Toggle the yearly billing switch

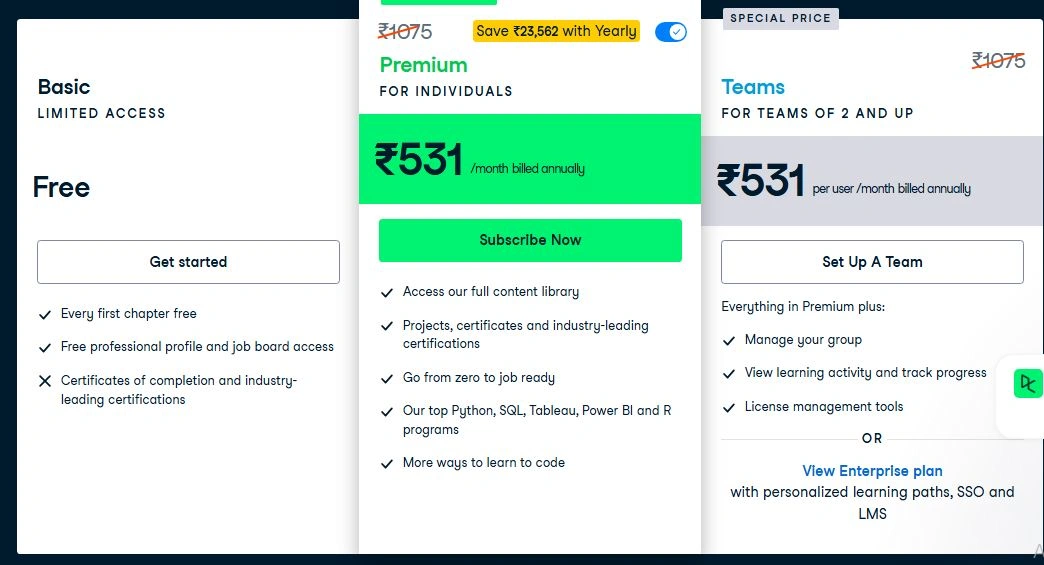click(x=670, y=32)
